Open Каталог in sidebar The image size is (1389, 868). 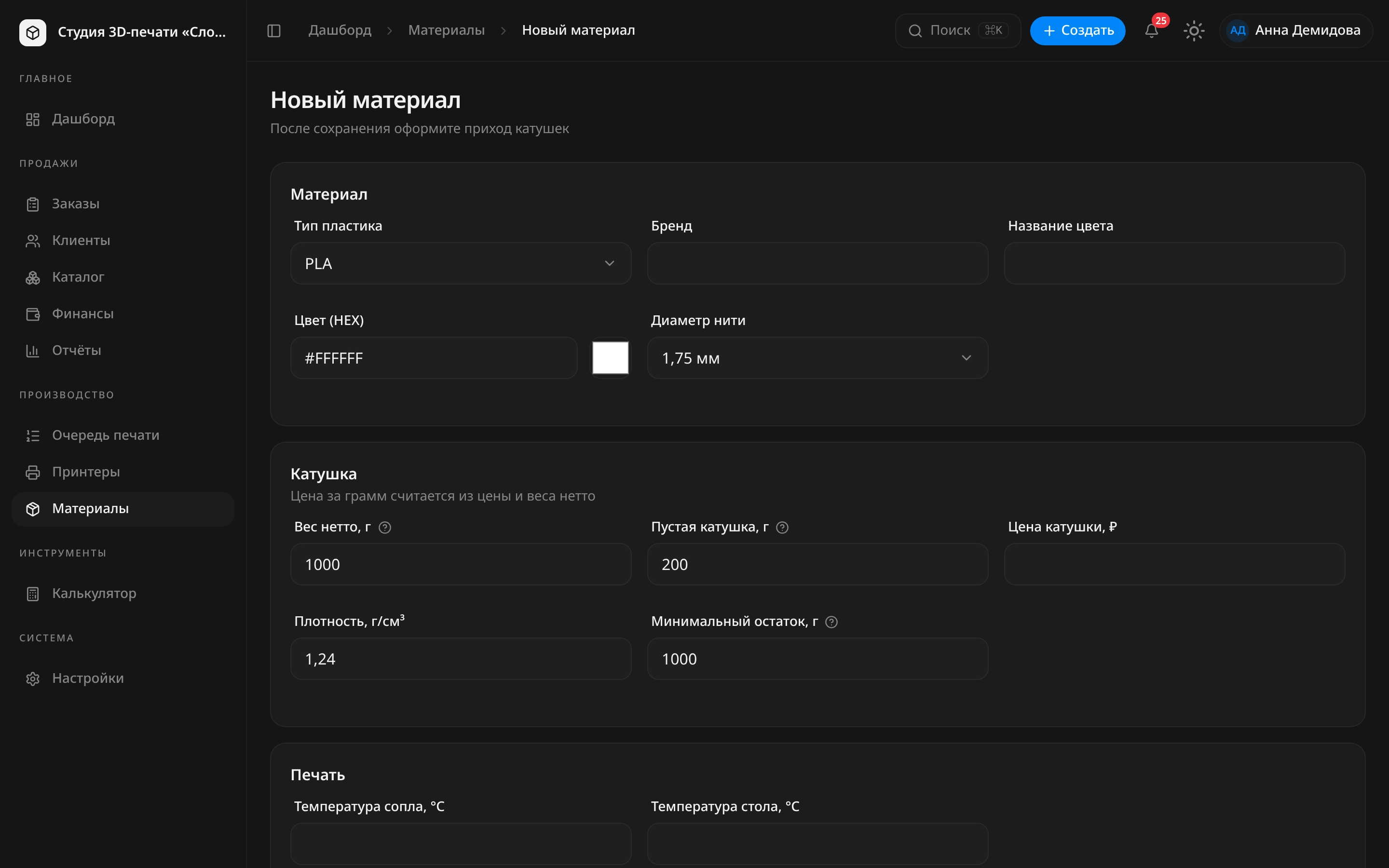[123, 277]
